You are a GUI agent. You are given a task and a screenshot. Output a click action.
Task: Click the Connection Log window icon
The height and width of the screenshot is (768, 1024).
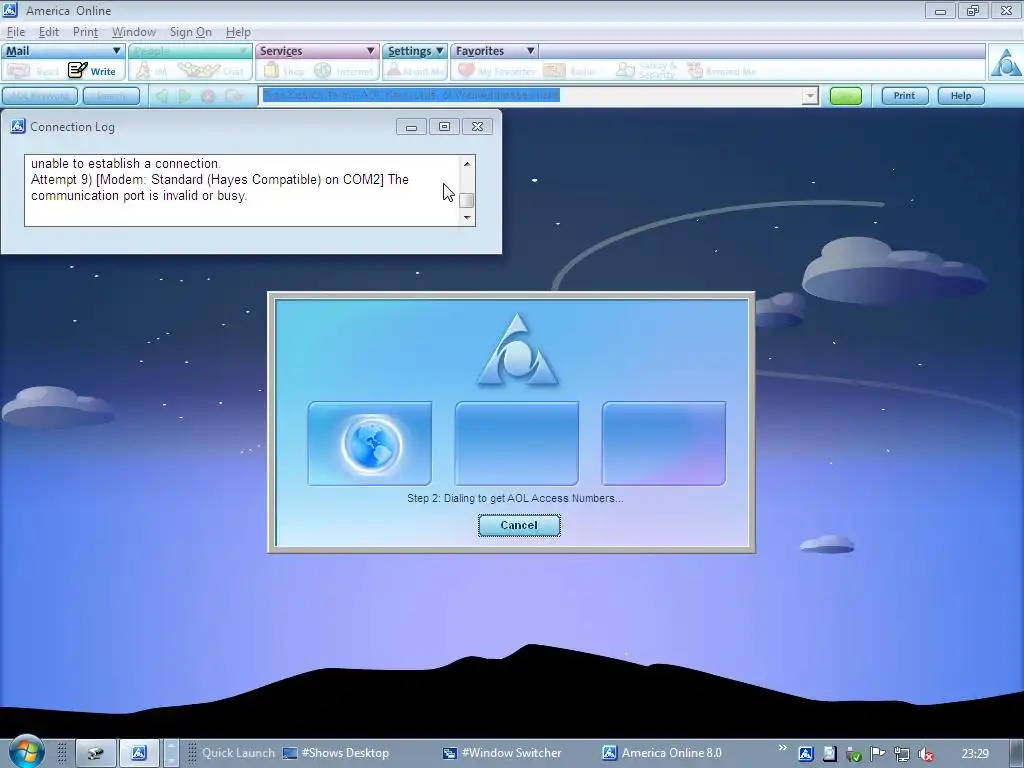pyautogui.click(x=18, y=126)
